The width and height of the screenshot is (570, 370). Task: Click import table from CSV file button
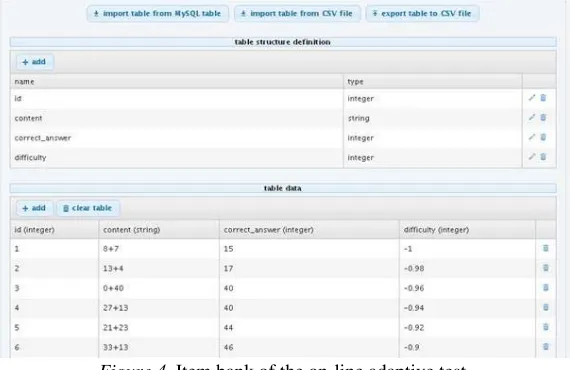(297, 14)
